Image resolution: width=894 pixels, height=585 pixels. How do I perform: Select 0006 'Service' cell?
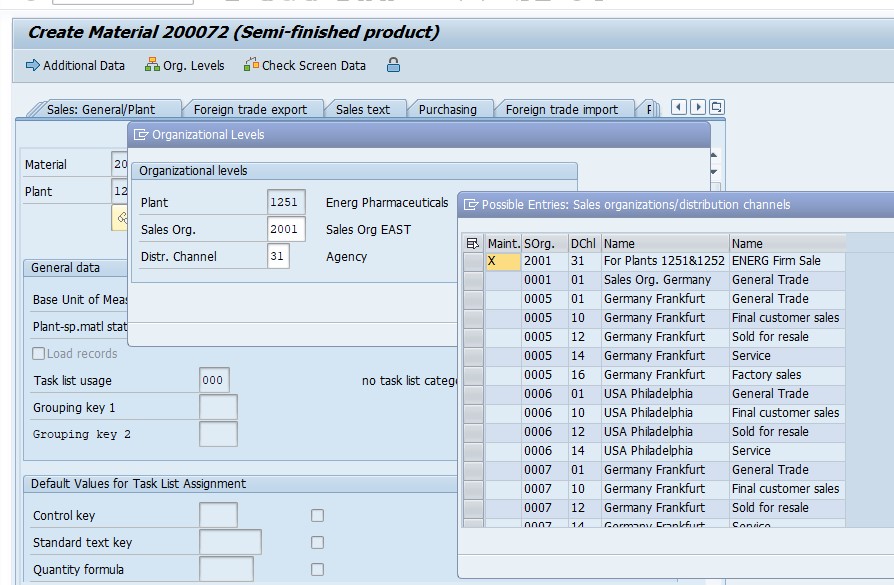click(787, 451)
